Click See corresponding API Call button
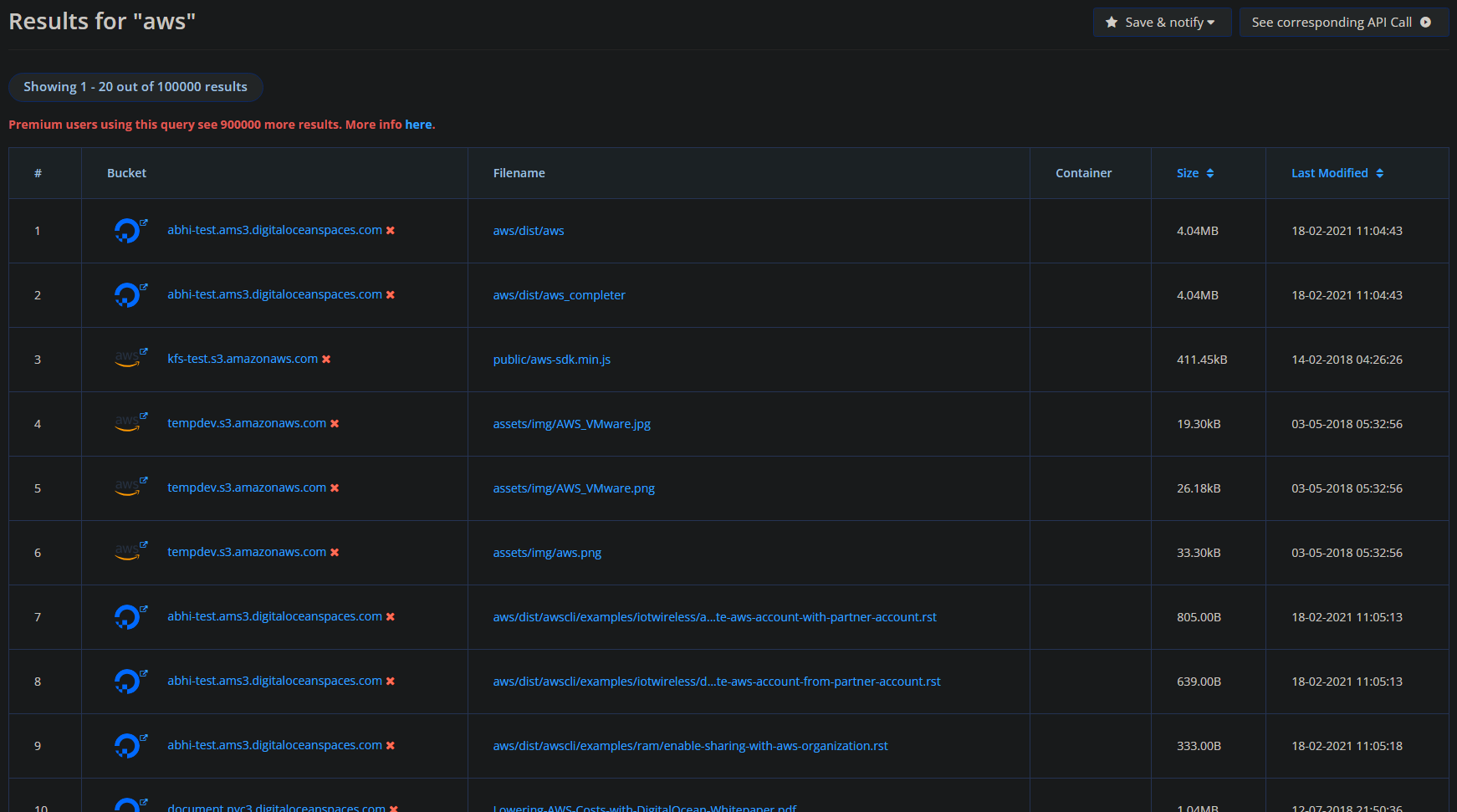Viewport: 1457px width, 812px height. click(1342, 23)
